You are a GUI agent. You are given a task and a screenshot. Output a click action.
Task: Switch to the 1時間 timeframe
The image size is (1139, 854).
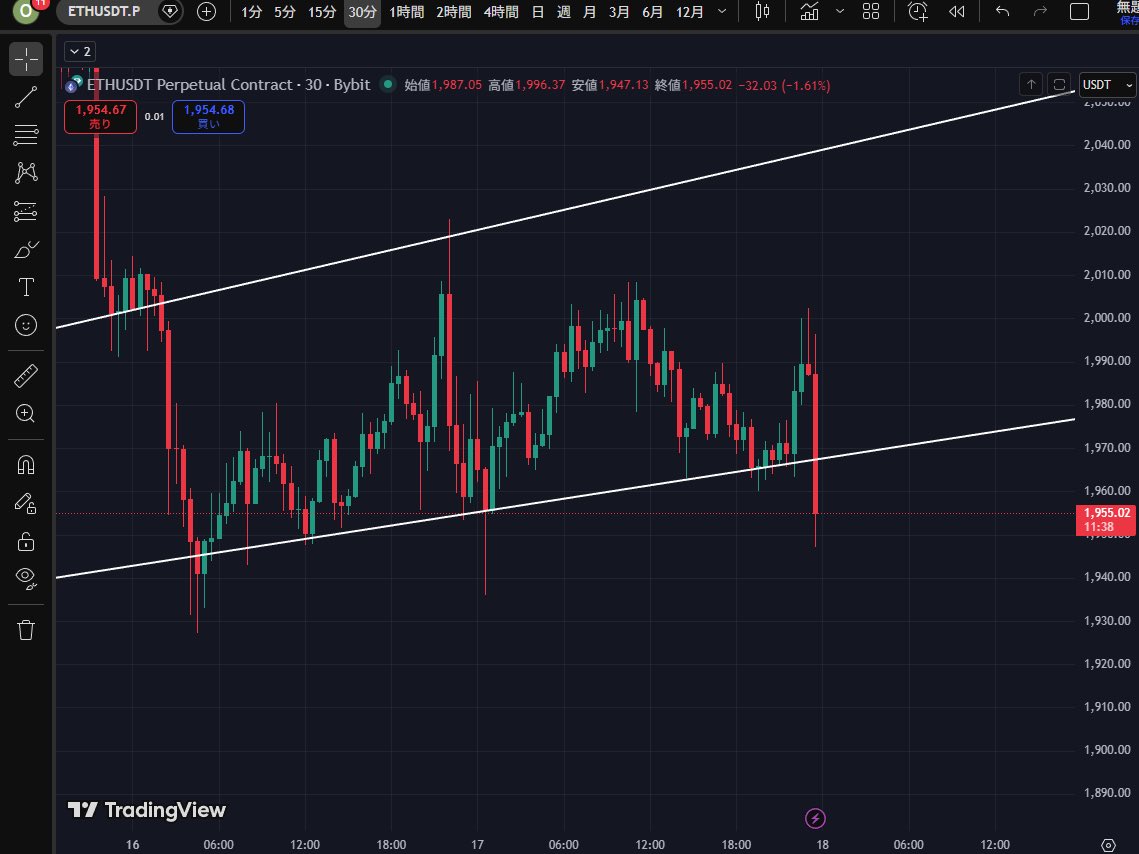click(x=407, y=12)
